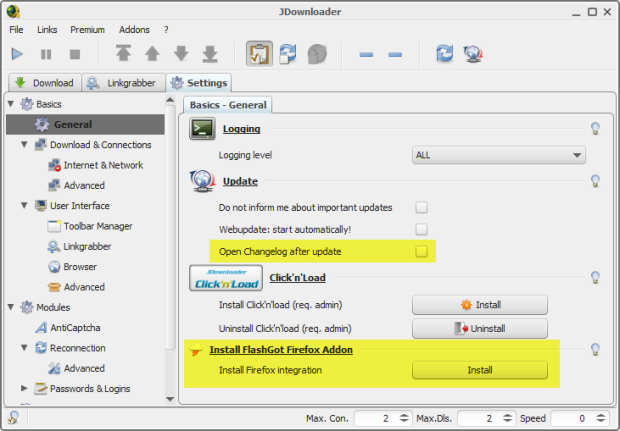Open the ? help menu
The height and width of the screenshot is (431, 620).
coord(166,30)
